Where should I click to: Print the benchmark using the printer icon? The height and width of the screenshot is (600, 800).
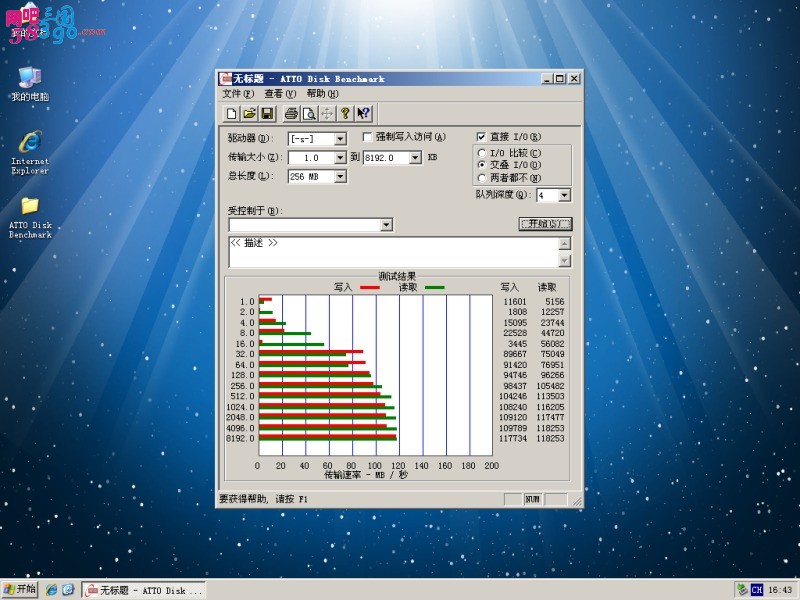(291, 113)
